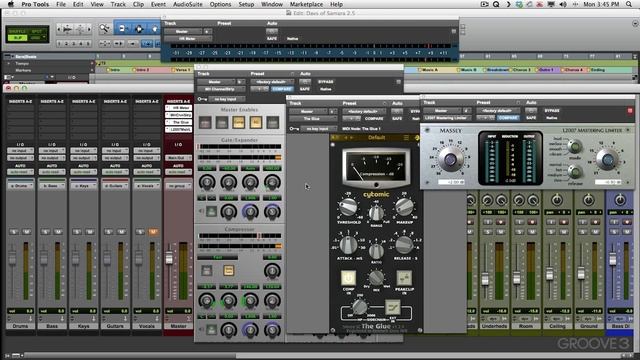
Task: Open The Glue factory default preset dropdown
Action: (x=363, y=111)
